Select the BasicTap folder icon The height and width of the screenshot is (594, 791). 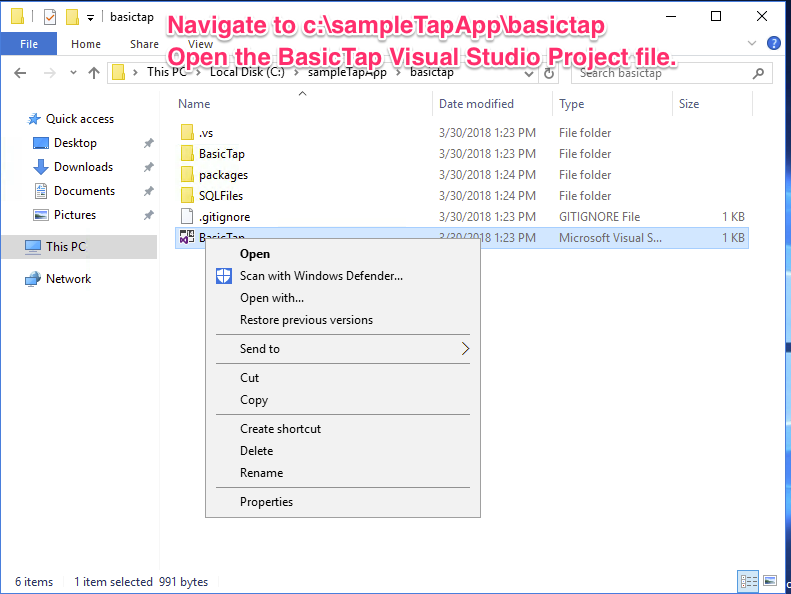click(187, 153)
